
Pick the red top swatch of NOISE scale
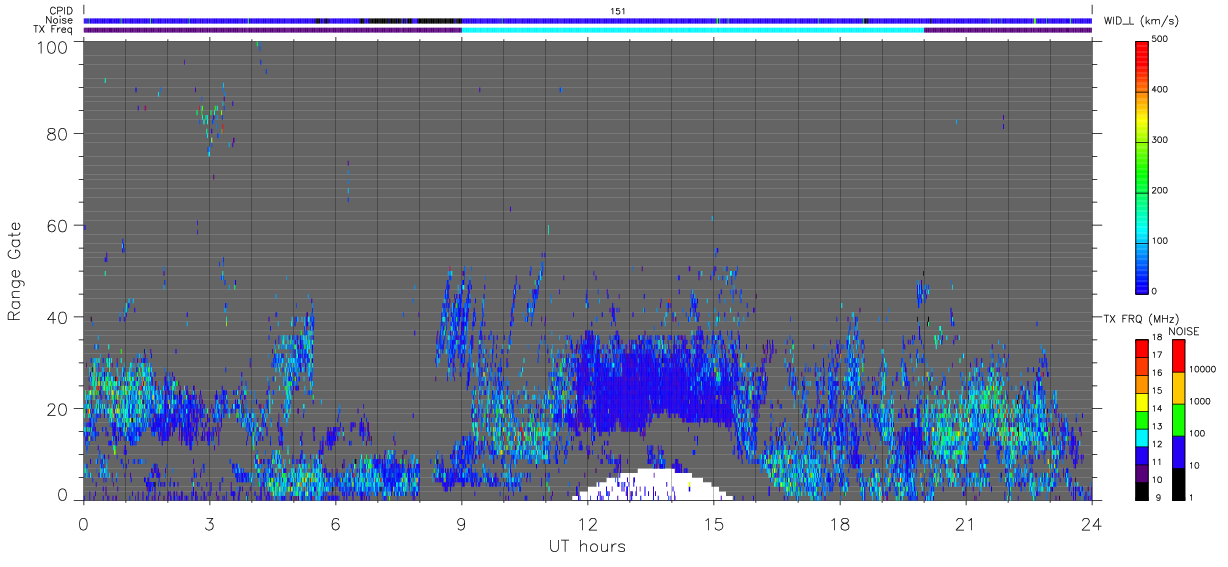[x=1178, y=356]
